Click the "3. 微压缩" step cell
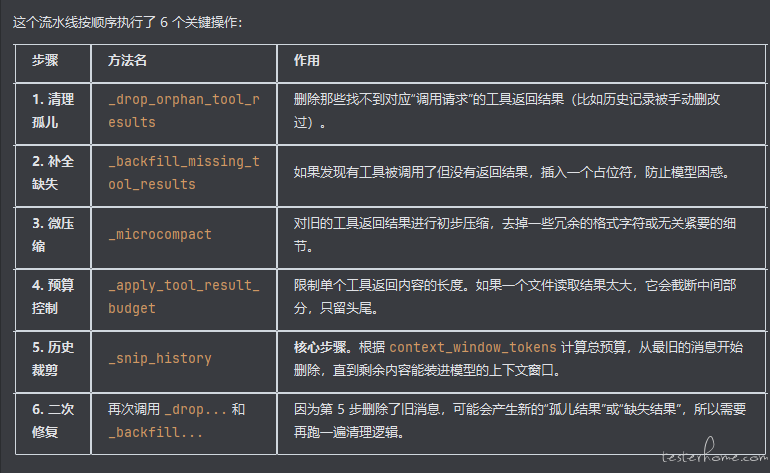Image resolution: width=770 pixels, height=473 pixels. pyautogui.click(x=53, y=234)
